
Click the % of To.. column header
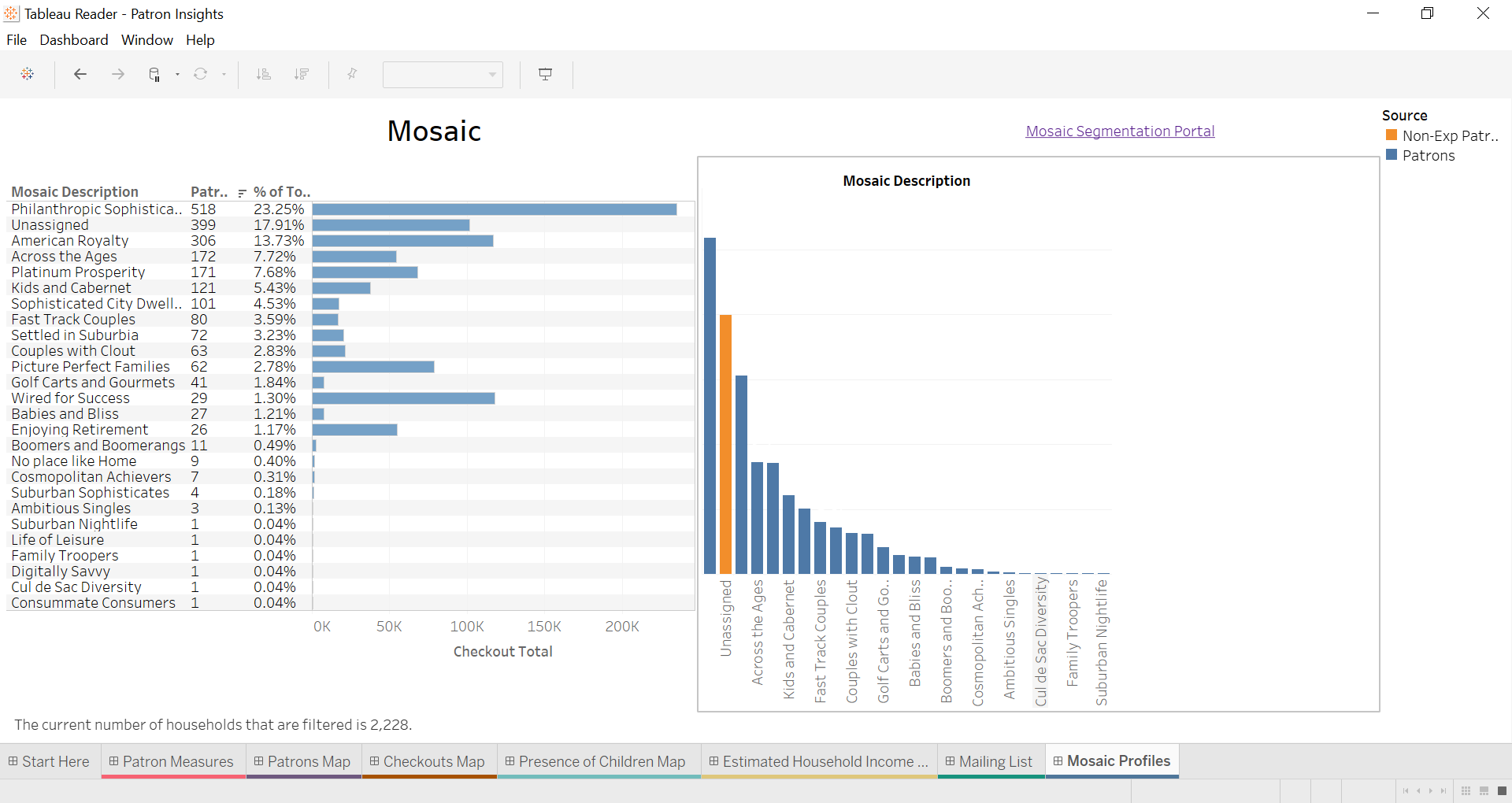[282, 192]
